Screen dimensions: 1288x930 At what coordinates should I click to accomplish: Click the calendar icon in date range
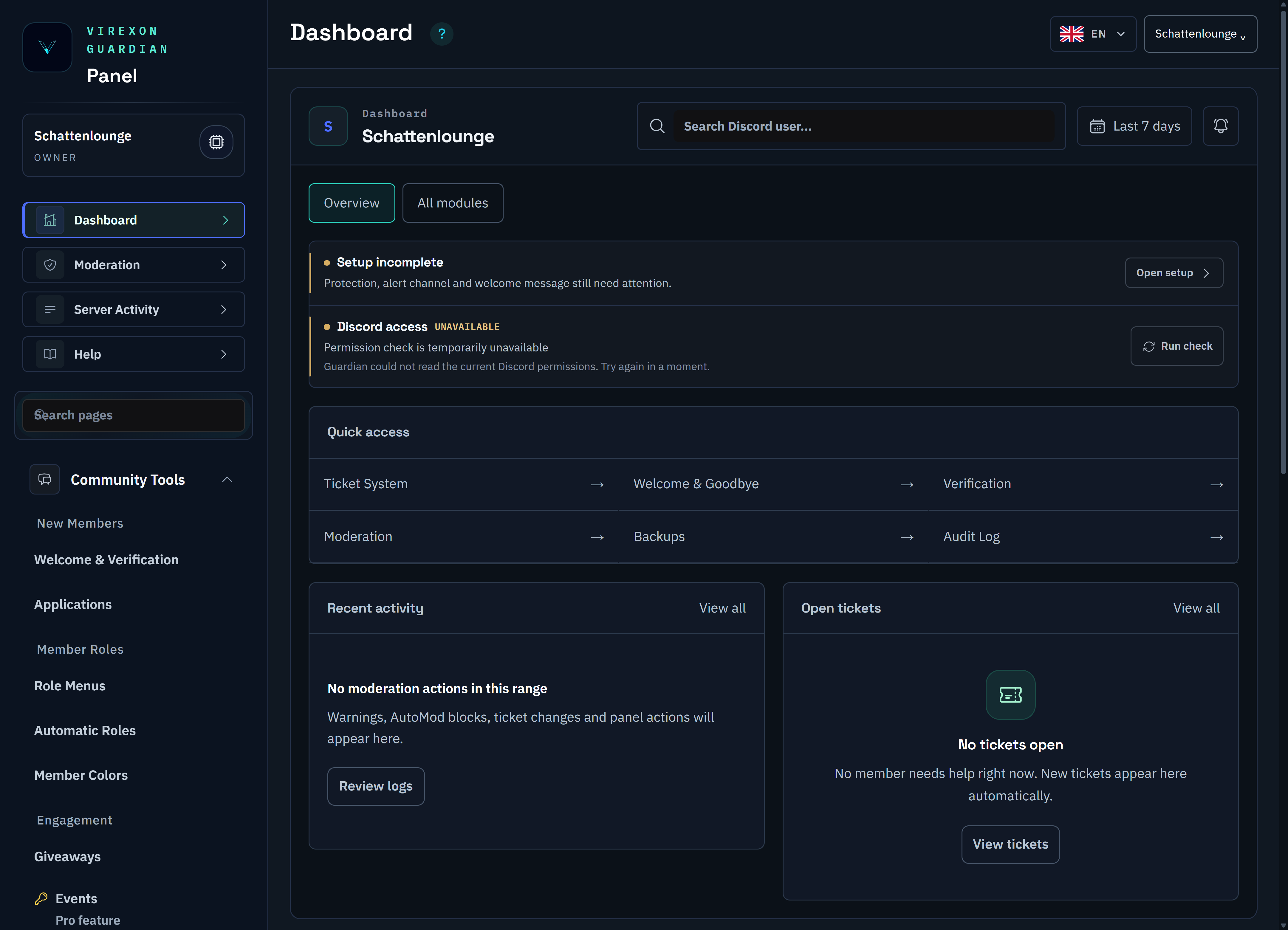(x=1097, y=126)
